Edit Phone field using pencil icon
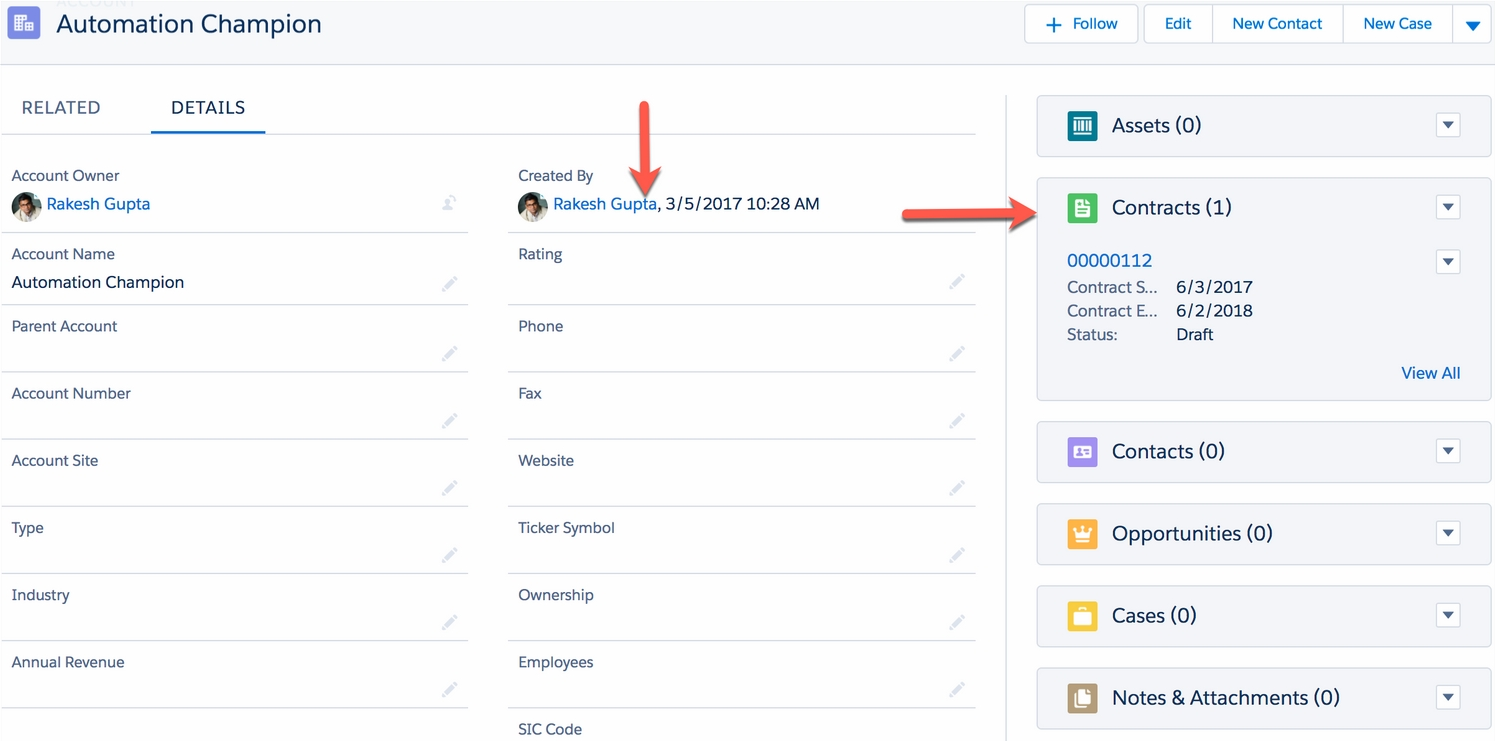 point(957,353)
